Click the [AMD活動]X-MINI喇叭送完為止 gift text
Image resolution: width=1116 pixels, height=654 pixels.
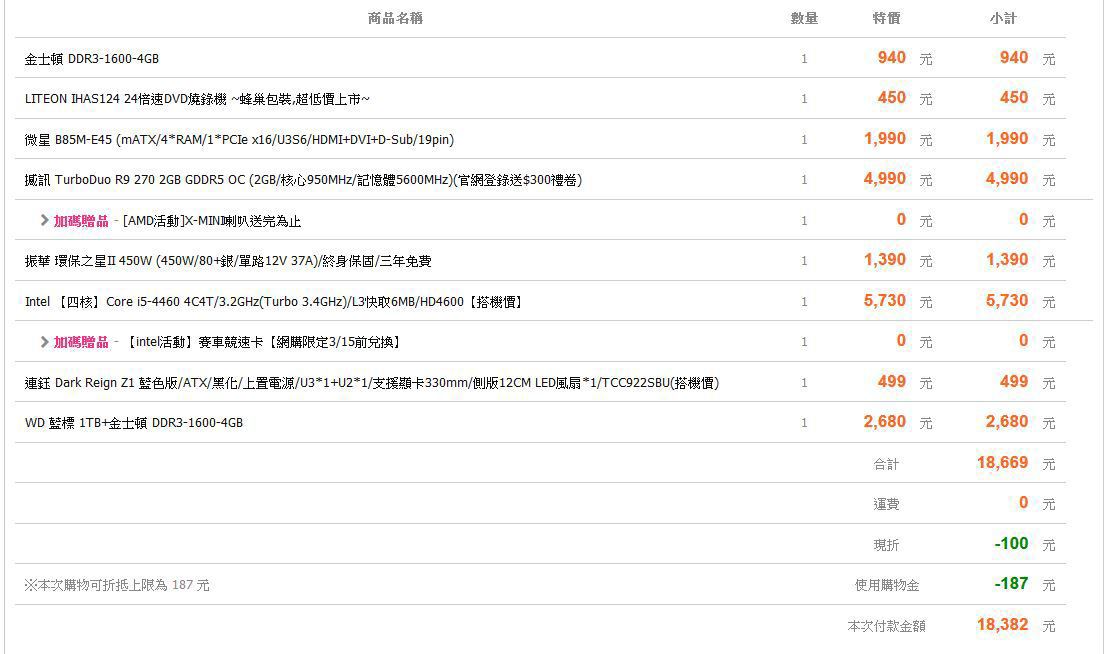(212, 221)
